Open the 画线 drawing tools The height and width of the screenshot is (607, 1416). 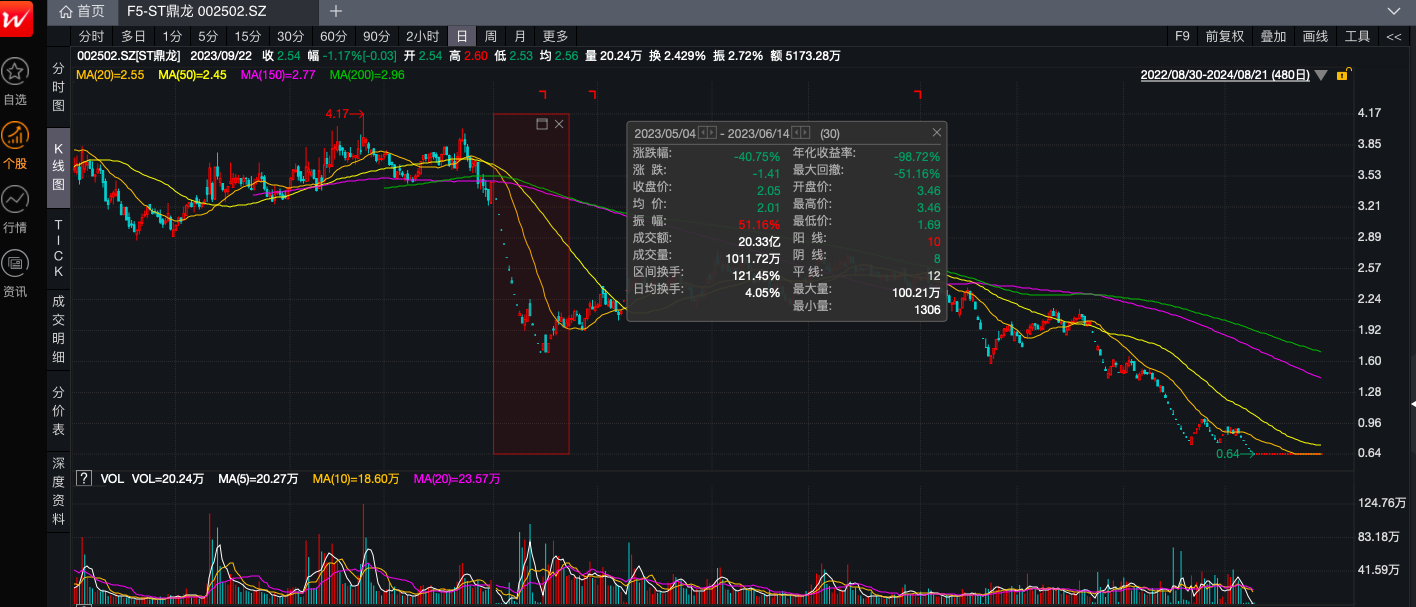point(1315,36)
